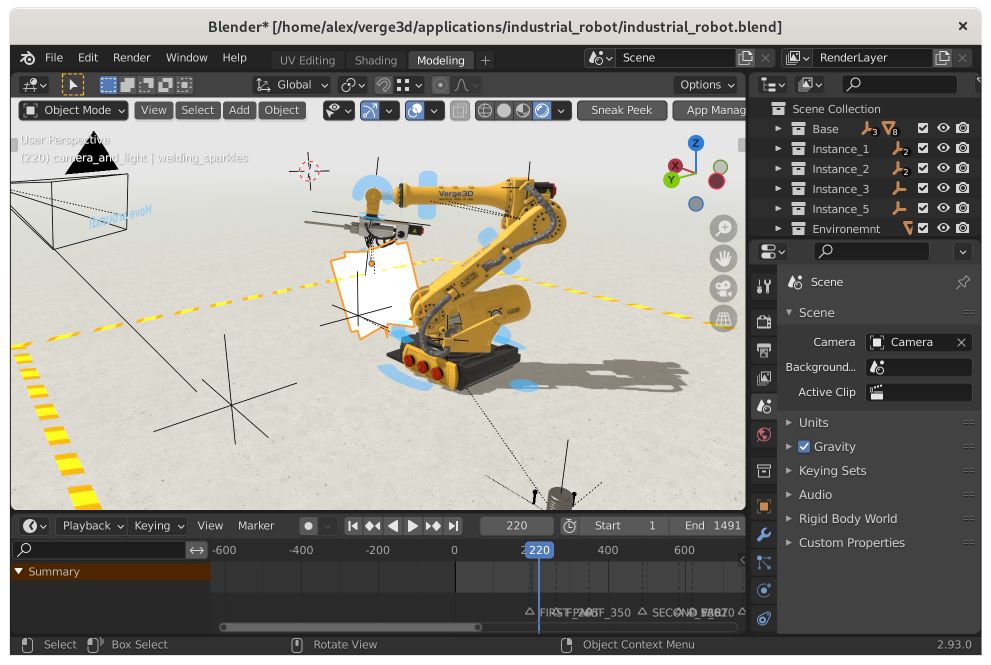Viewport: 991px width, 665px height.
Task: Jump to the animation start frame
Action: click(353, 526)
